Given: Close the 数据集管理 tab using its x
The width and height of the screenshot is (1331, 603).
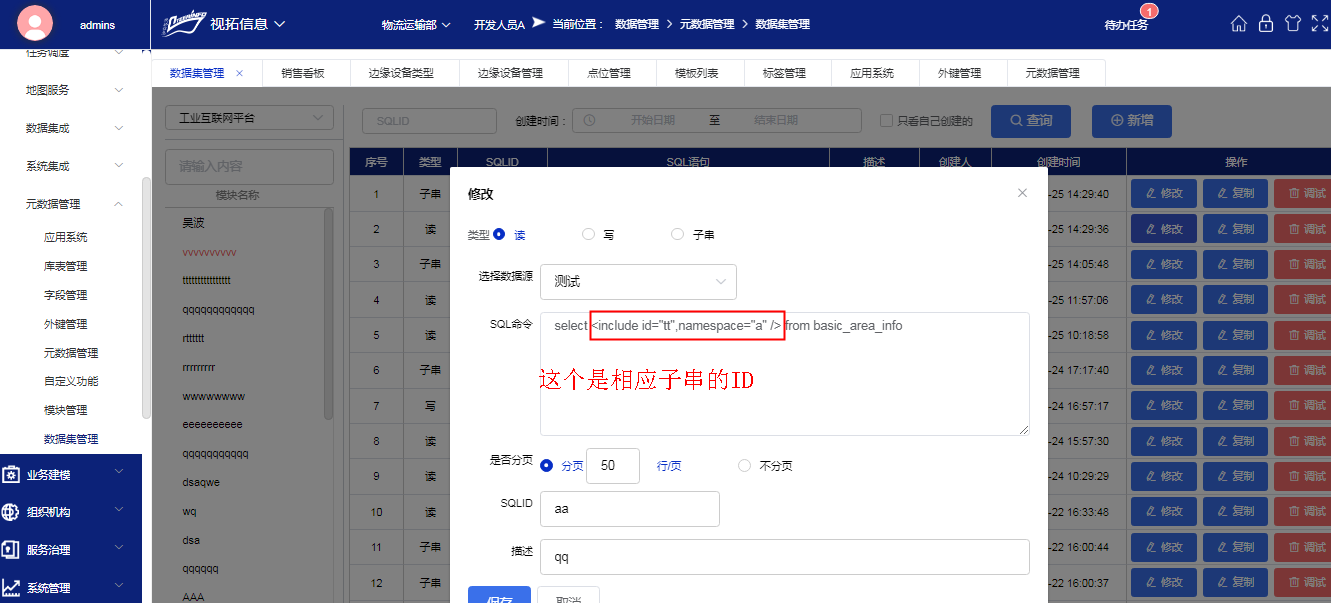Looking at the screenshot, I should coord(239,73).
